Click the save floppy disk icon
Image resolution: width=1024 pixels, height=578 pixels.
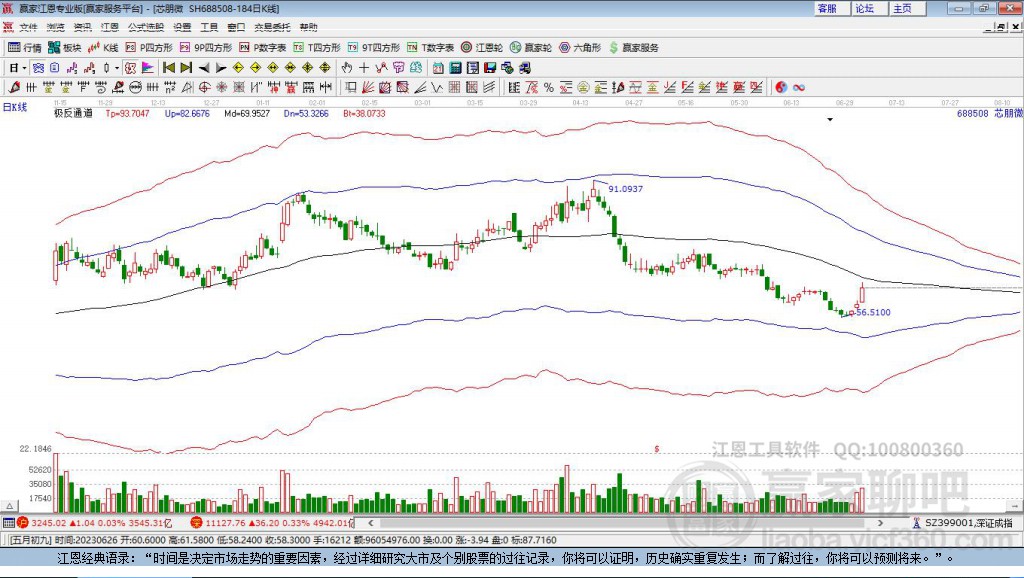click(490, 68)
